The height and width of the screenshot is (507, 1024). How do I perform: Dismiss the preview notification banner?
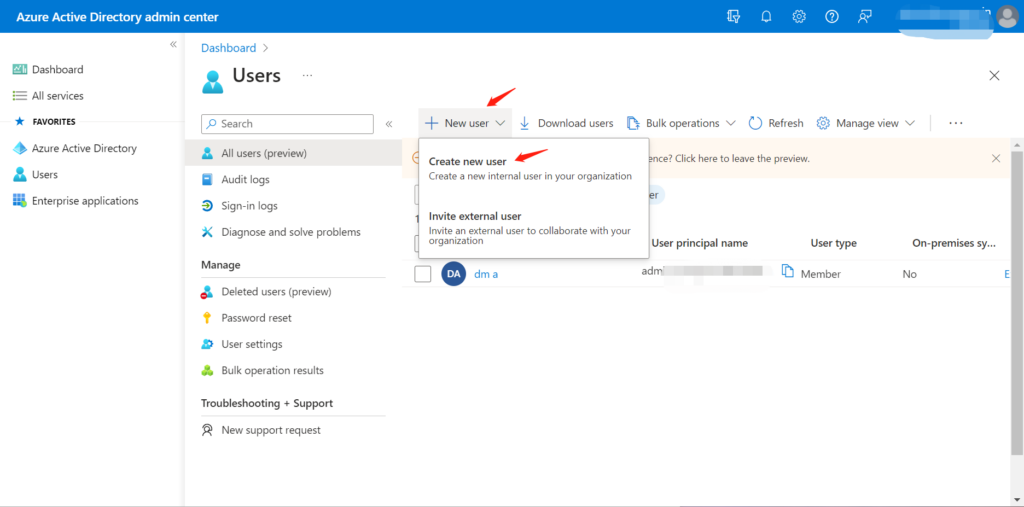click(995, 158)
